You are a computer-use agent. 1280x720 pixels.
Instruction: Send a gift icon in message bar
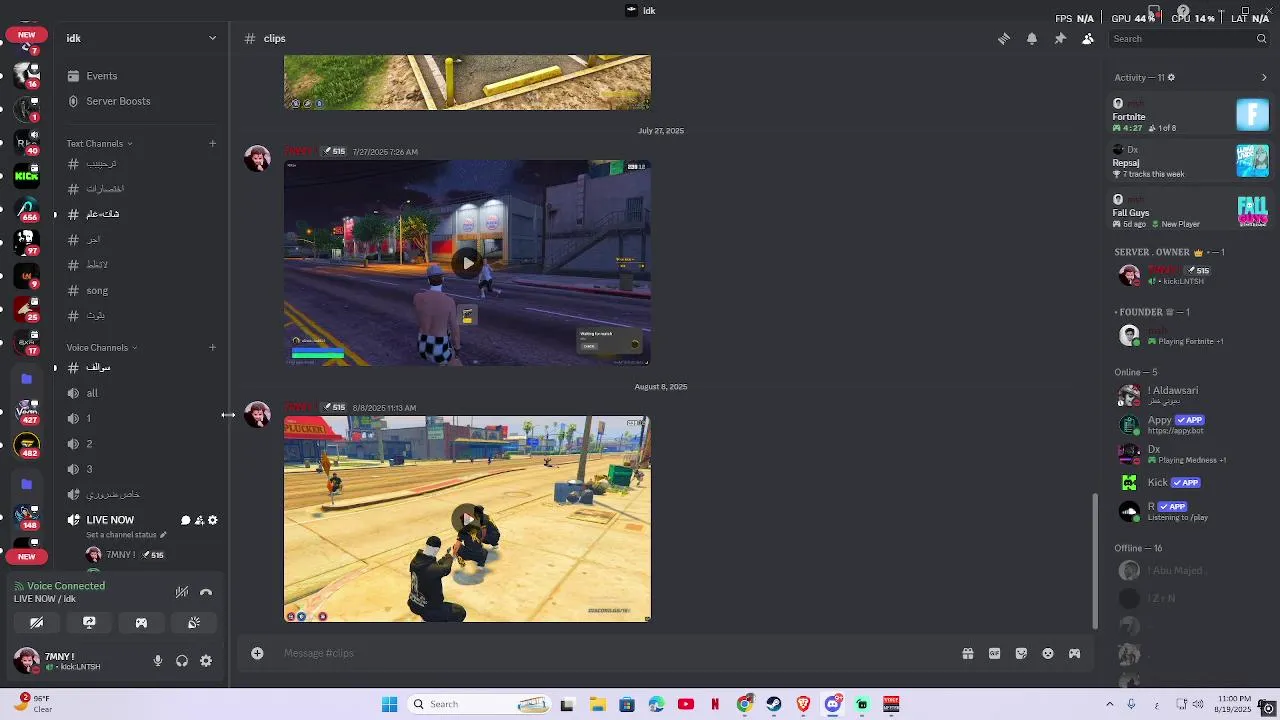pos(968,653)
